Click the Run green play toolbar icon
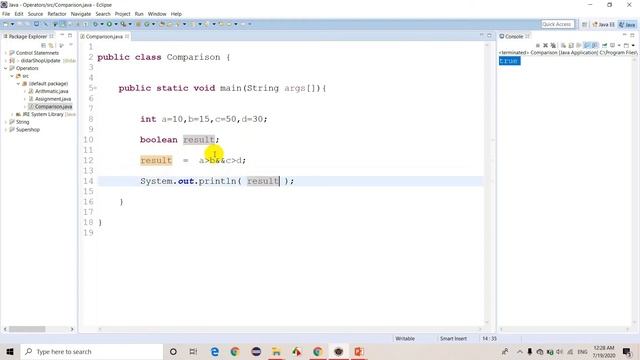 [x=109, y=24]
